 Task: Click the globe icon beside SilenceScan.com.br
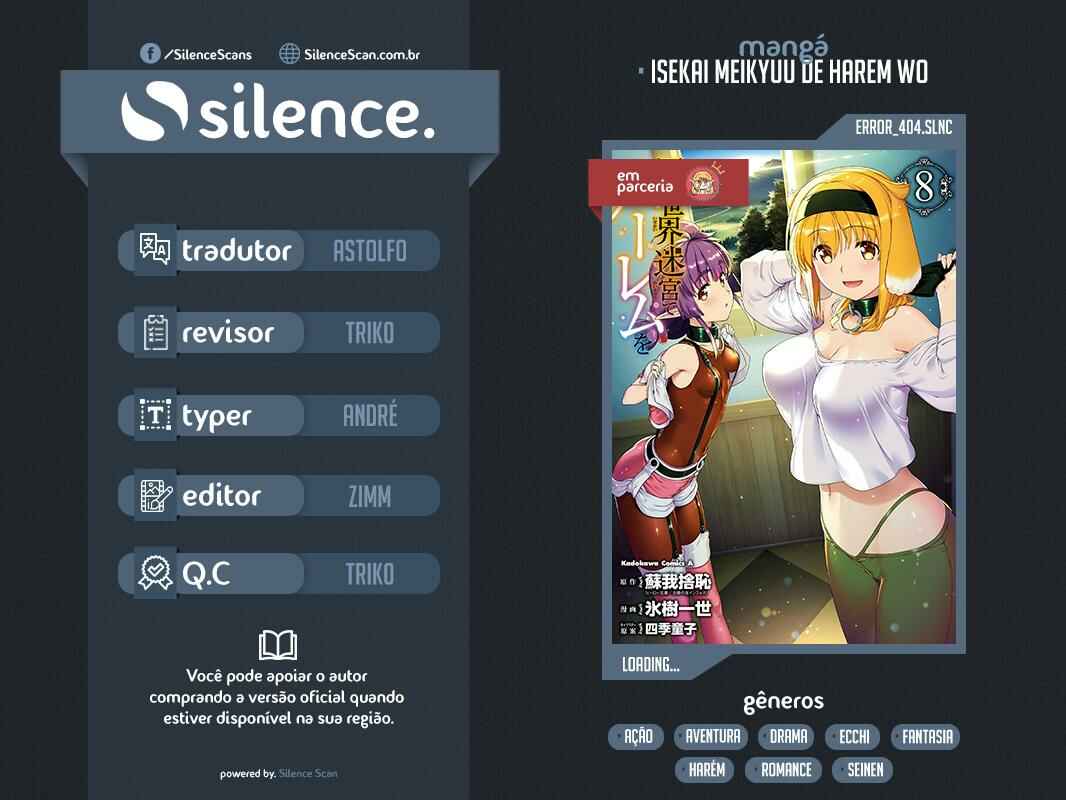290,53
